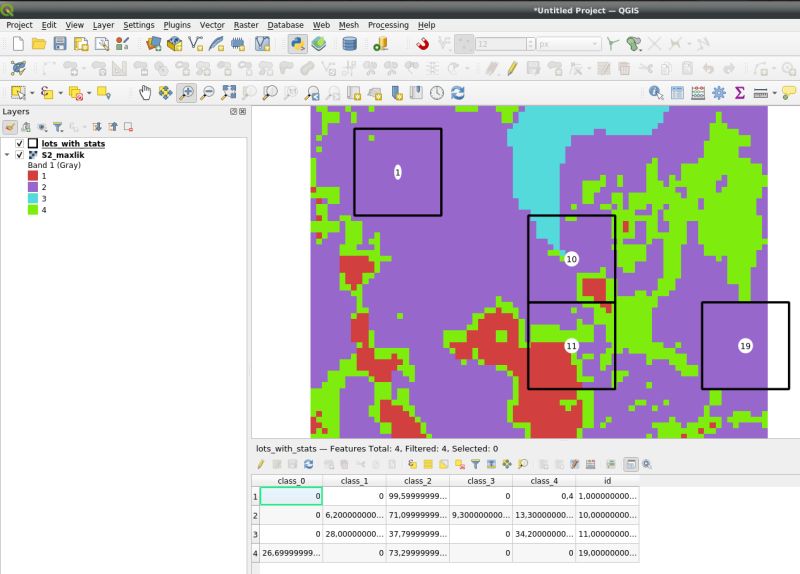Save the project with the floppy icon
This screenshot has height=574, width=800.
coord(60,44)
